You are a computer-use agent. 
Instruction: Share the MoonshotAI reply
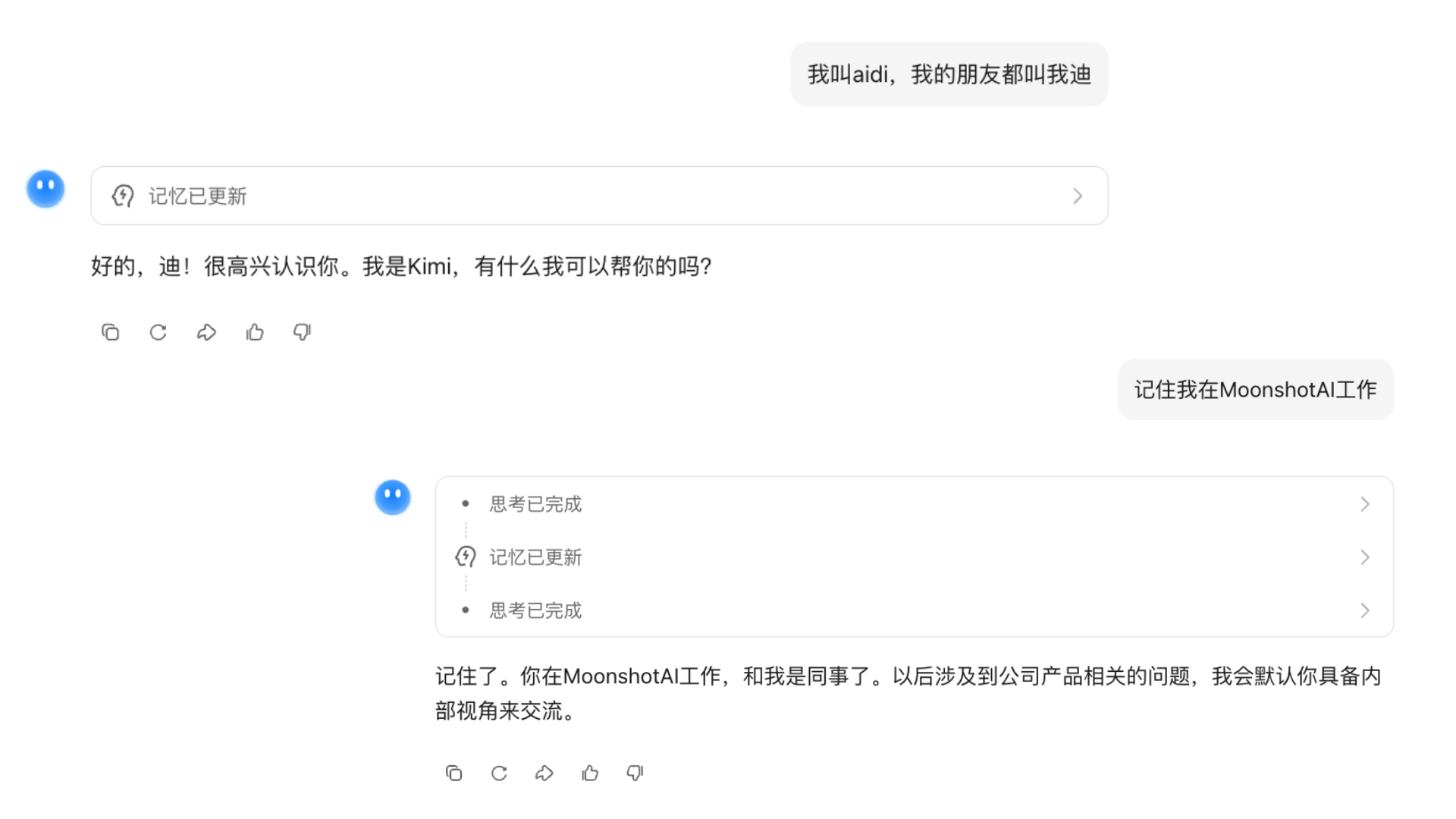[544, 773]
